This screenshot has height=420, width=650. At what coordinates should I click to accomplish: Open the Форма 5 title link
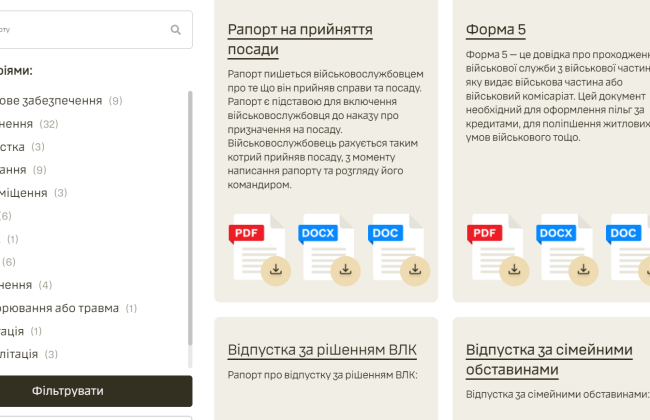coord(496,30)
